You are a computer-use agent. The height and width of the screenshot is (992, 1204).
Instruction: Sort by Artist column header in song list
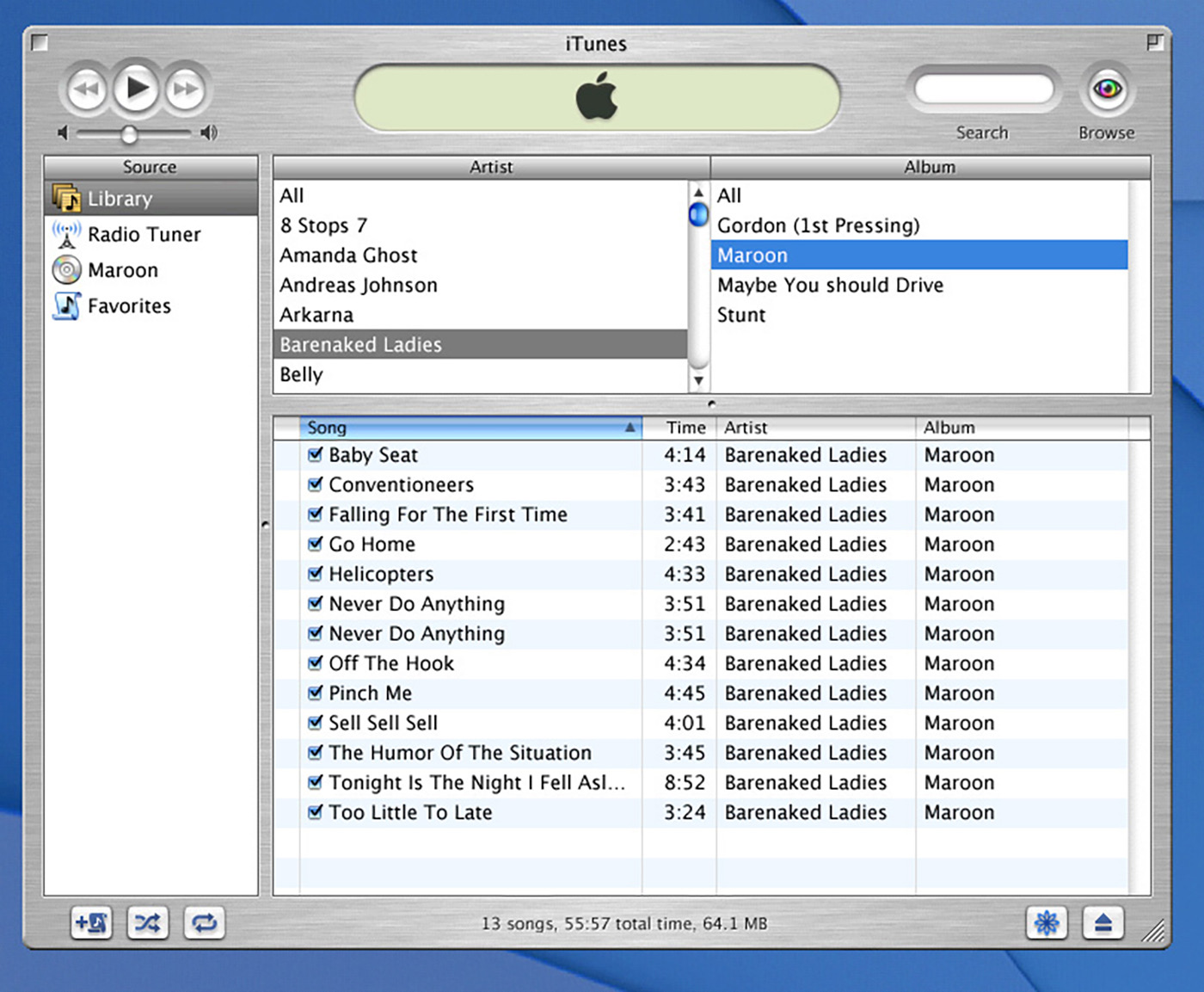[x=816, y=428]
